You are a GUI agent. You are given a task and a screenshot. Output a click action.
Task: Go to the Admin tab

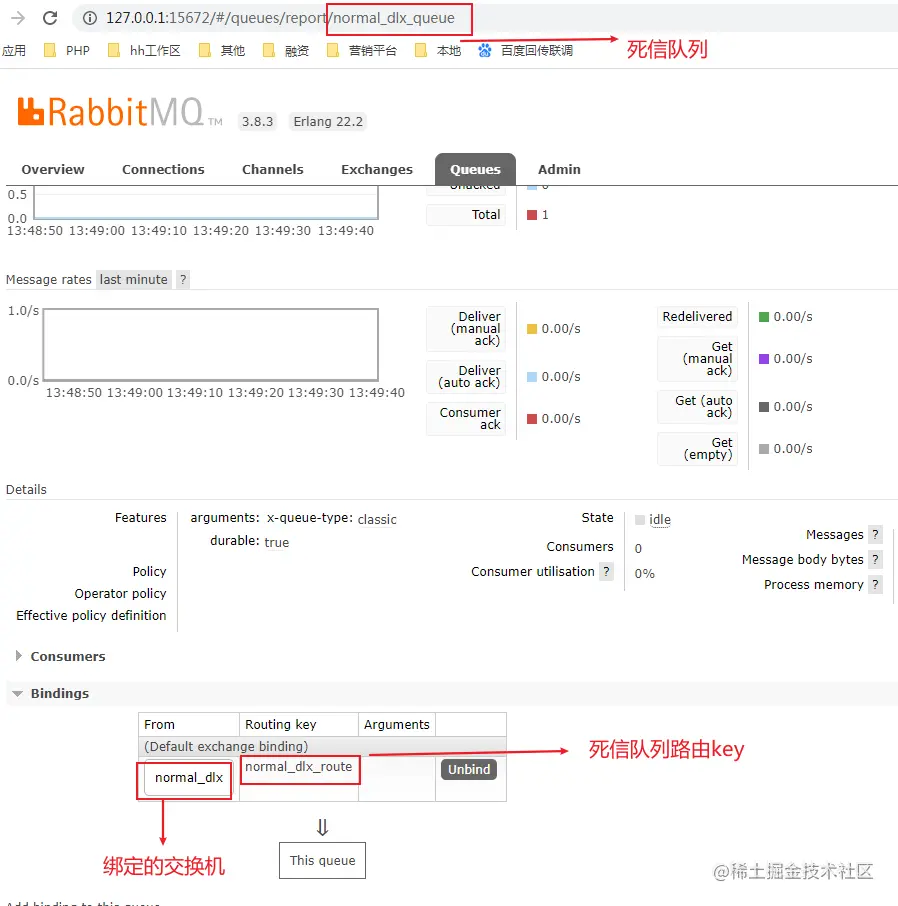coord(559,169)
